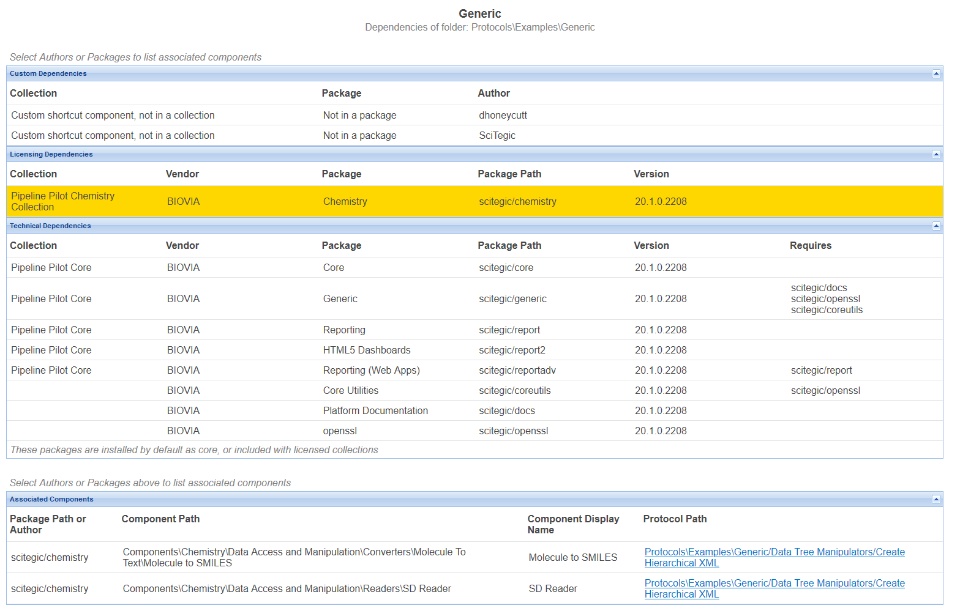
Task: Select the openssl package cell
Action: pyautogui.click(x=340, y=431)
